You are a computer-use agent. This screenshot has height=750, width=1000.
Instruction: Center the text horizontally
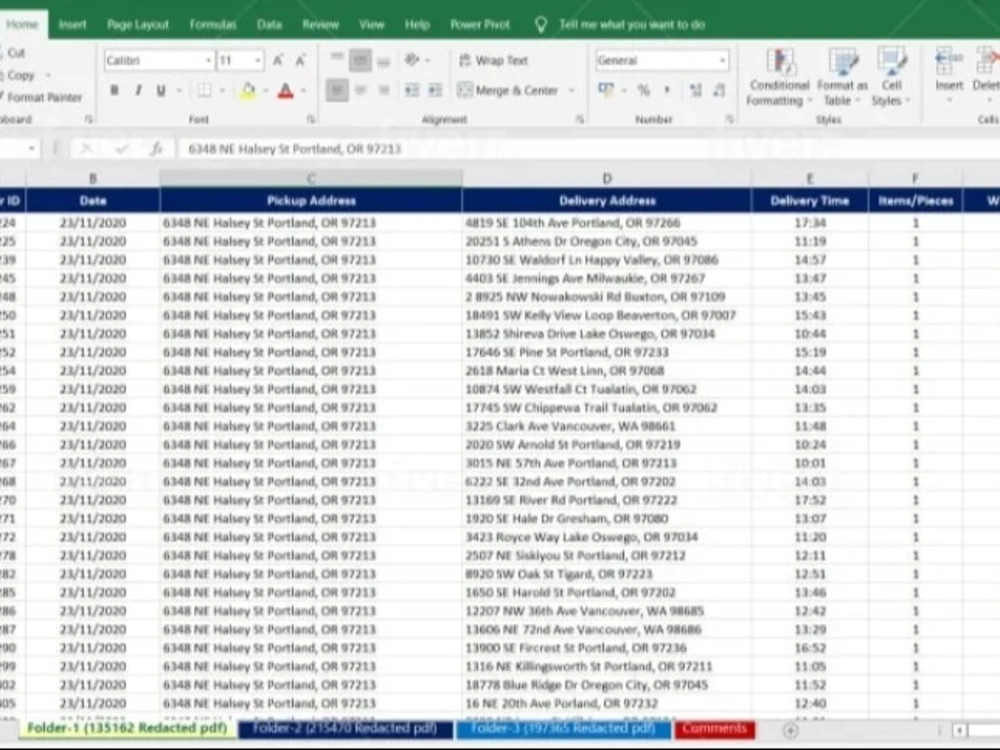coord(360,90)
